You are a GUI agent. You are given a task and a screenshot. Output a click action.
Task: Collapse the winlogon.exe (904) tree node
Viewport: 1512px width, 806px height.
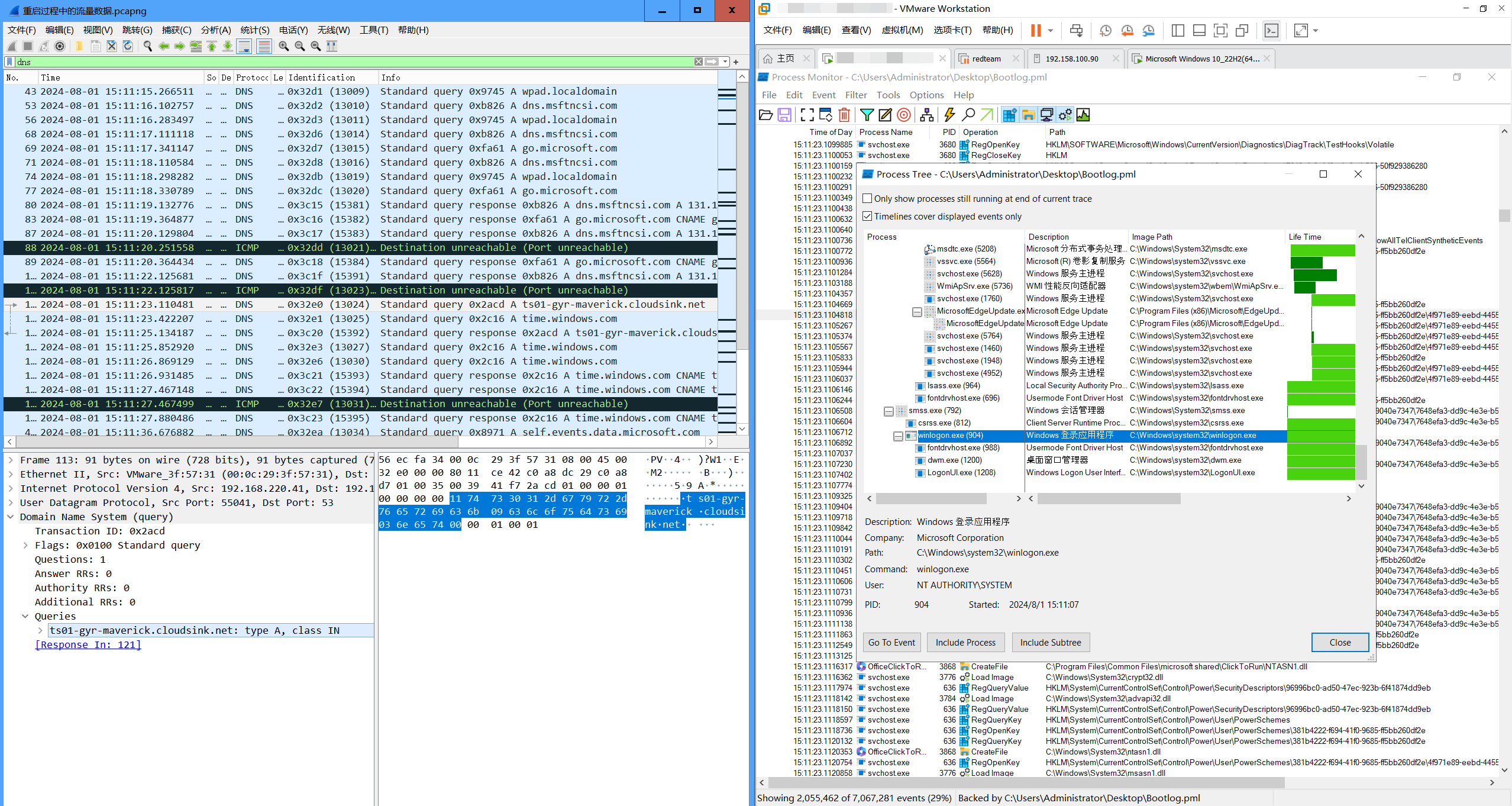point(898,436)
